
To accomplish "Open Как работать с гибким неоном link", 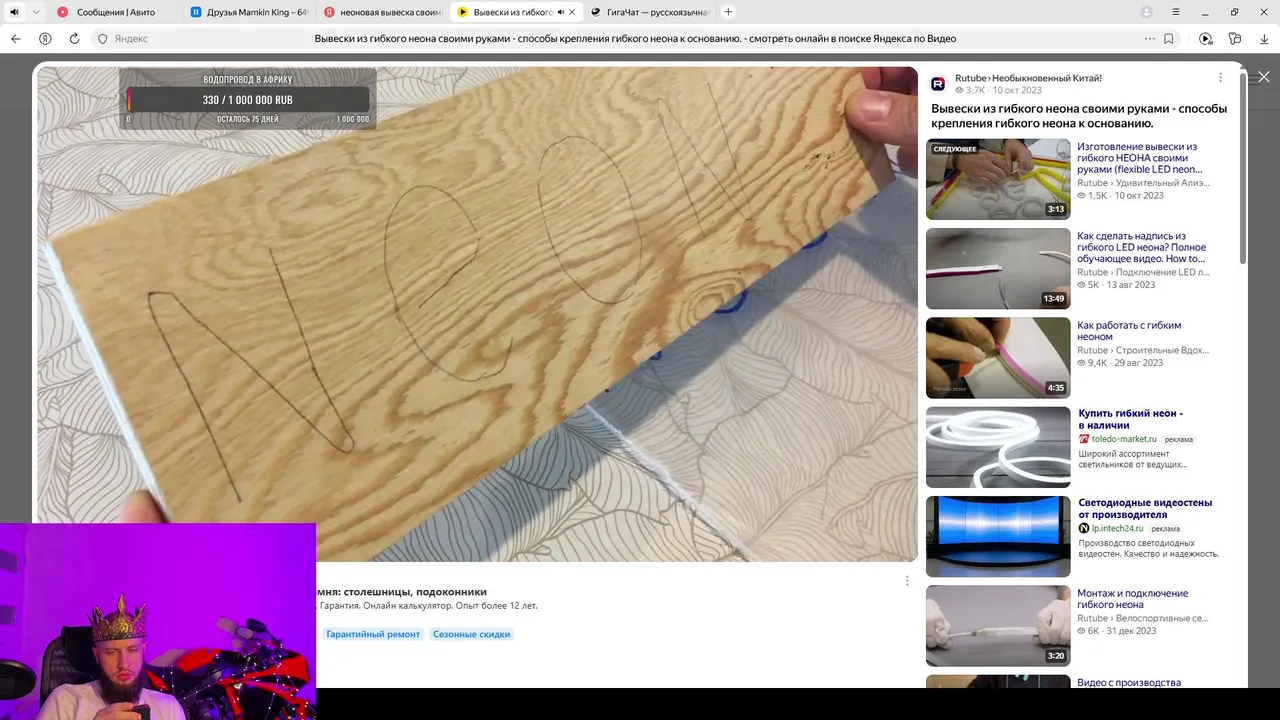I will coord(1129,331).
